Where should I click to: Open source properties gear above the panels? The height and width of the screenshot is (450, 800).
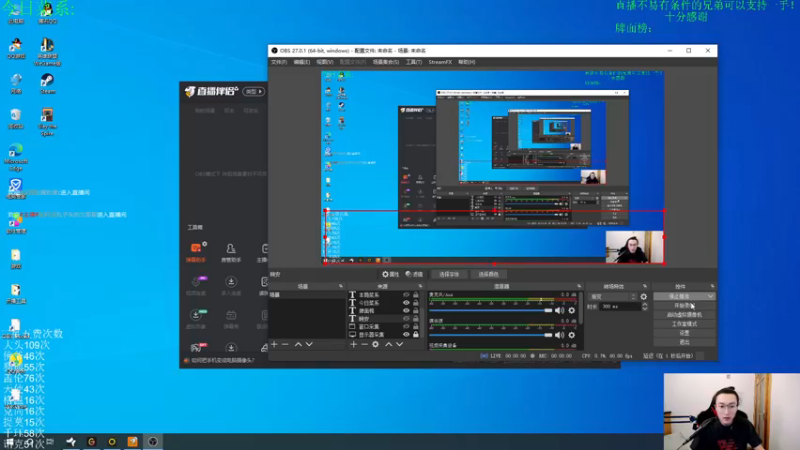390,274
